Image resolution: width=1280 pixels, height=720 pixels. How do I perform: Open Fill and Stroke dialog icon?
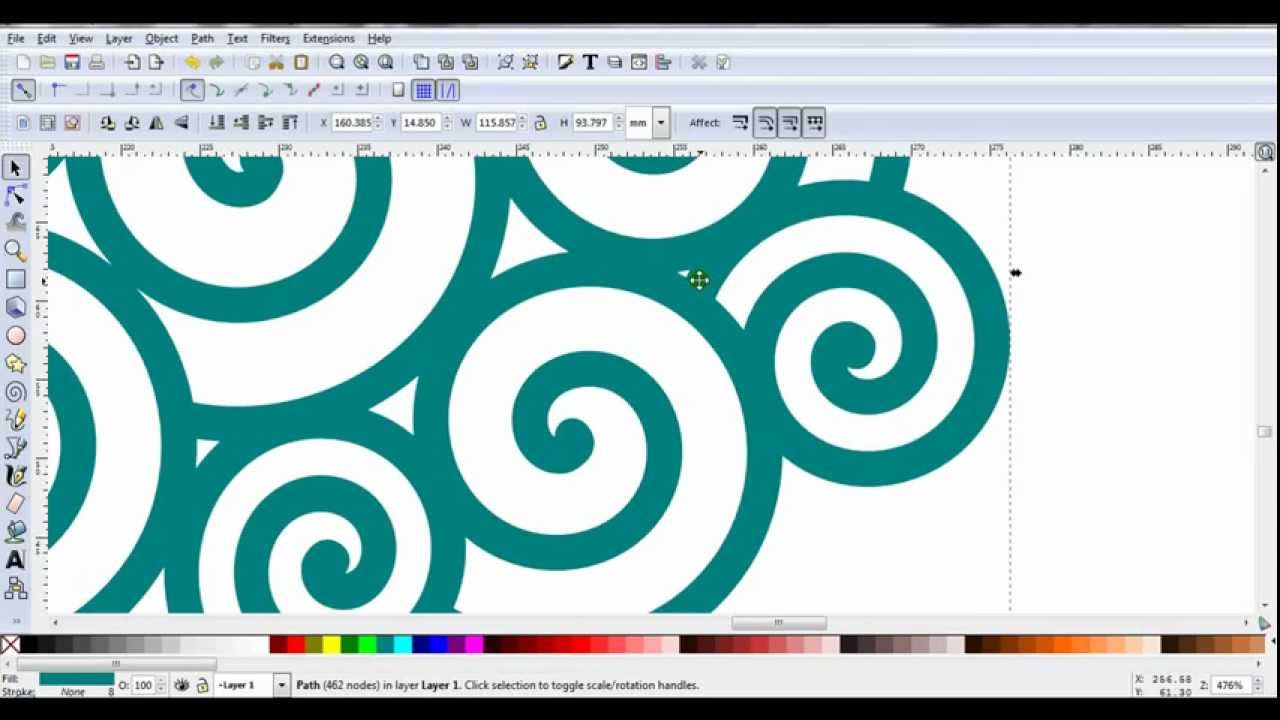pos(565,62)
